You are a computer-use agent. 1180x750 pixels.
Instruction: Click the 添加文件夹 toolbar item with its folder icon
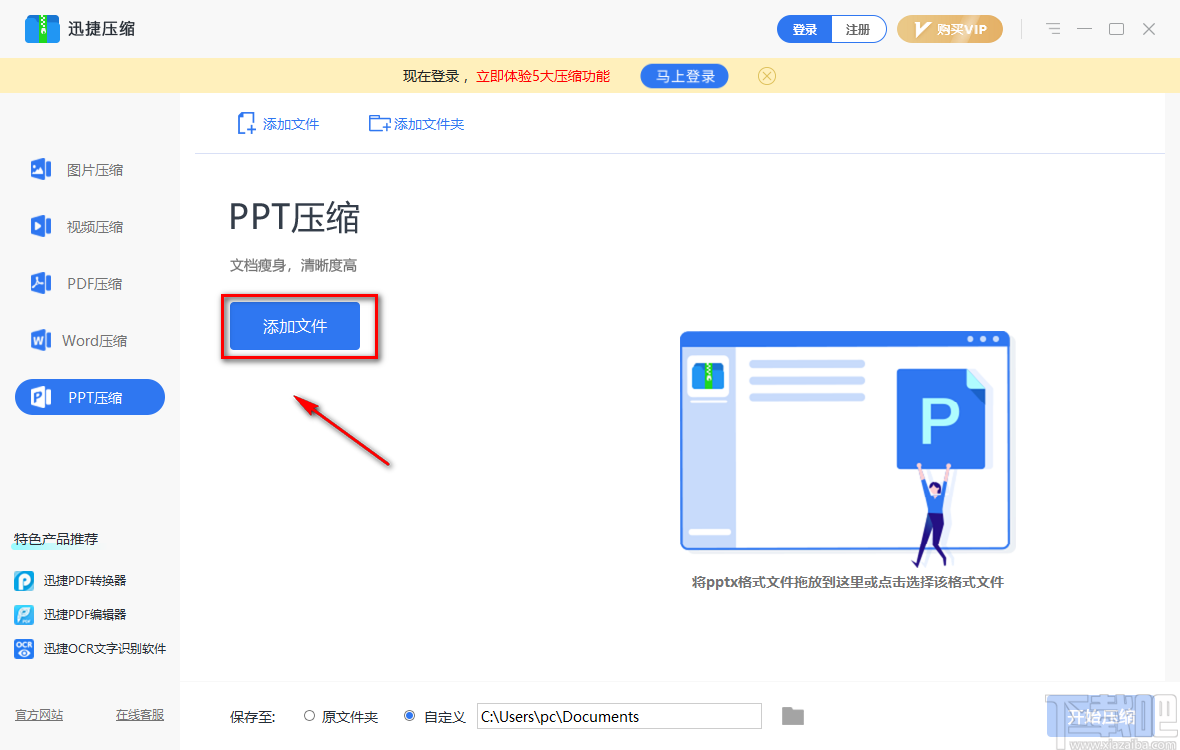[x=416, y=123]
